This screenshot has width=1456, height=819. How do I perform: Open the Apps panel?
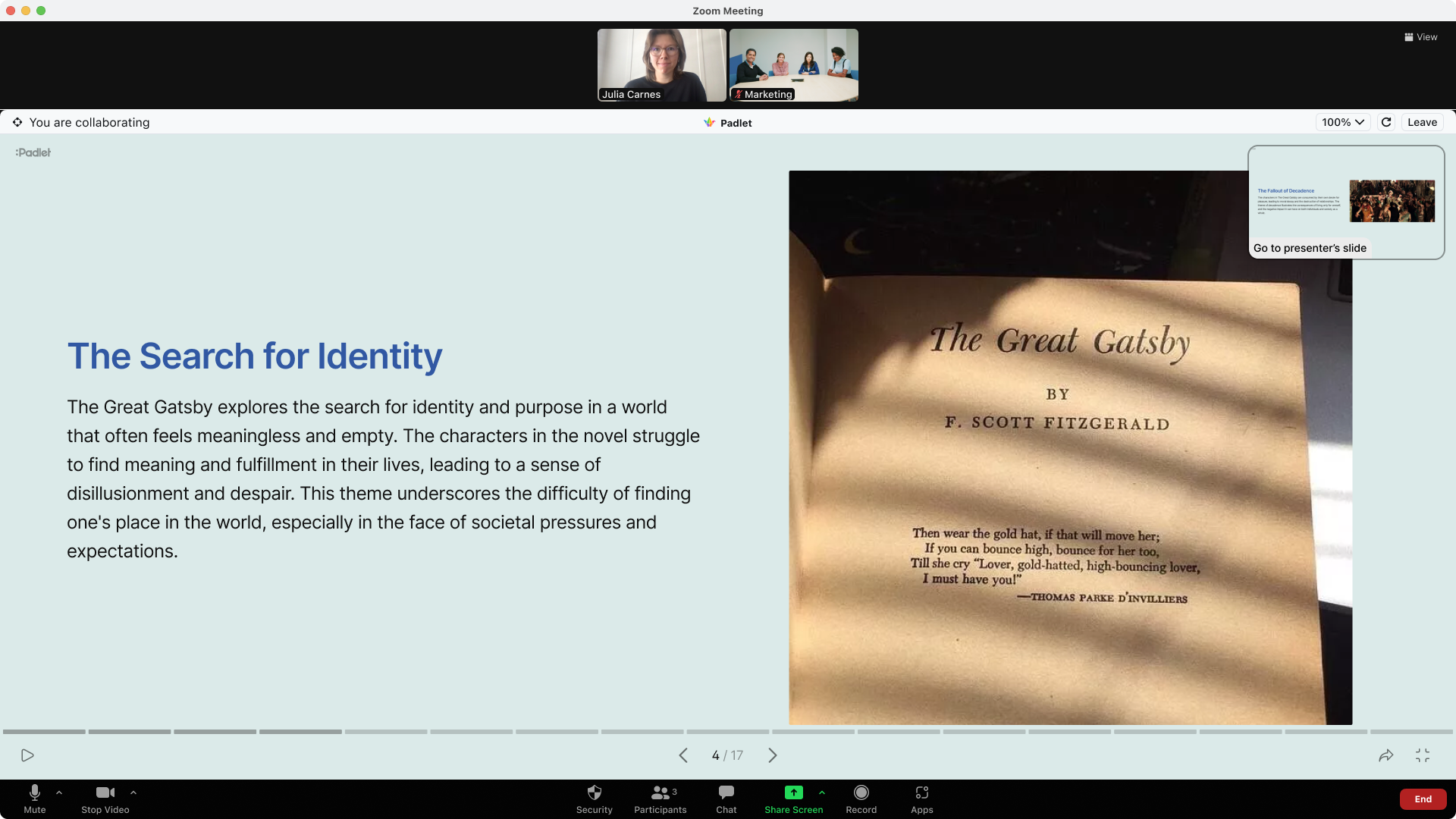pos(921,799)
